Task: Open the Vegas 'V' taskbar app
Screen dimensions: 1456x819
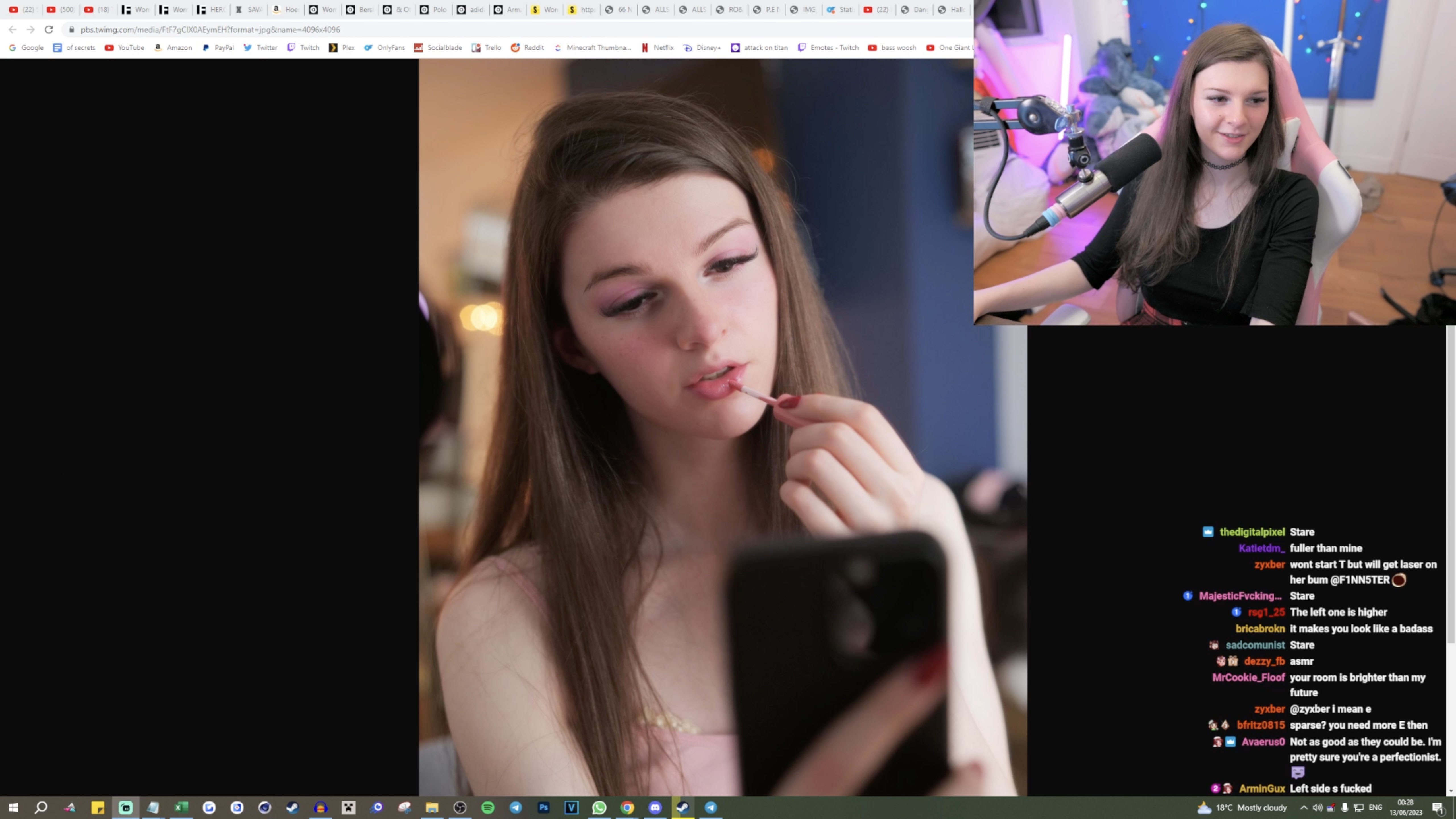Action: (571, 807)
